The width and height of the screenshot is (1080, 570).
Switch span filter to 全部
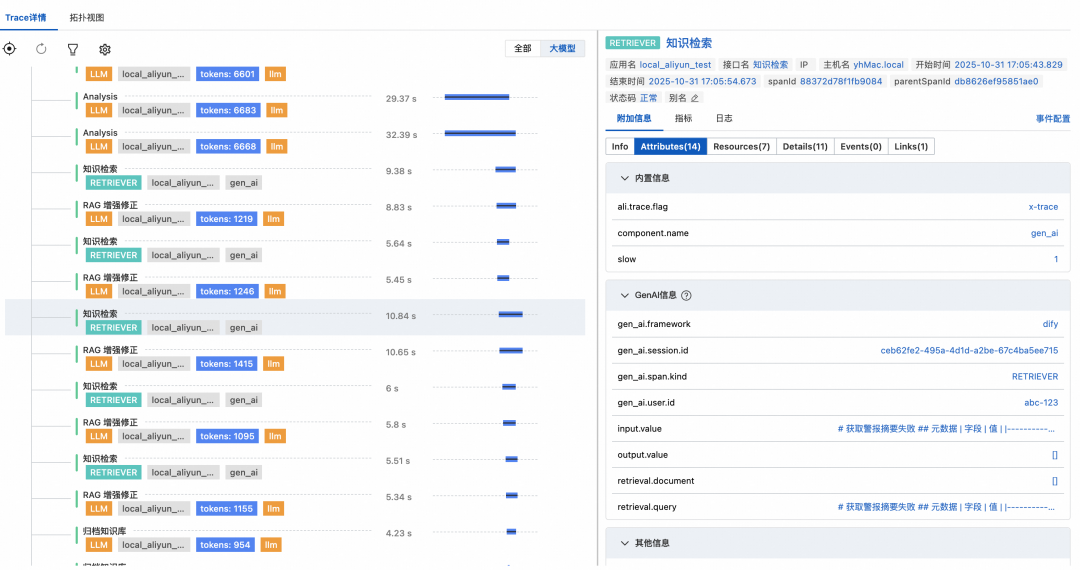tap(523, 48)
